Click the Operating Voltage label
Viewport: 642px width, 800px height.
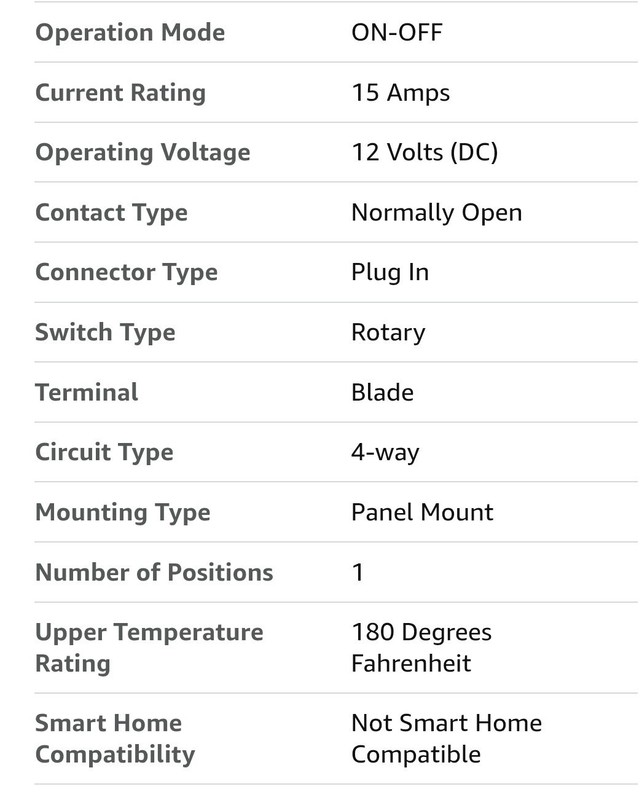pos(143,153)
